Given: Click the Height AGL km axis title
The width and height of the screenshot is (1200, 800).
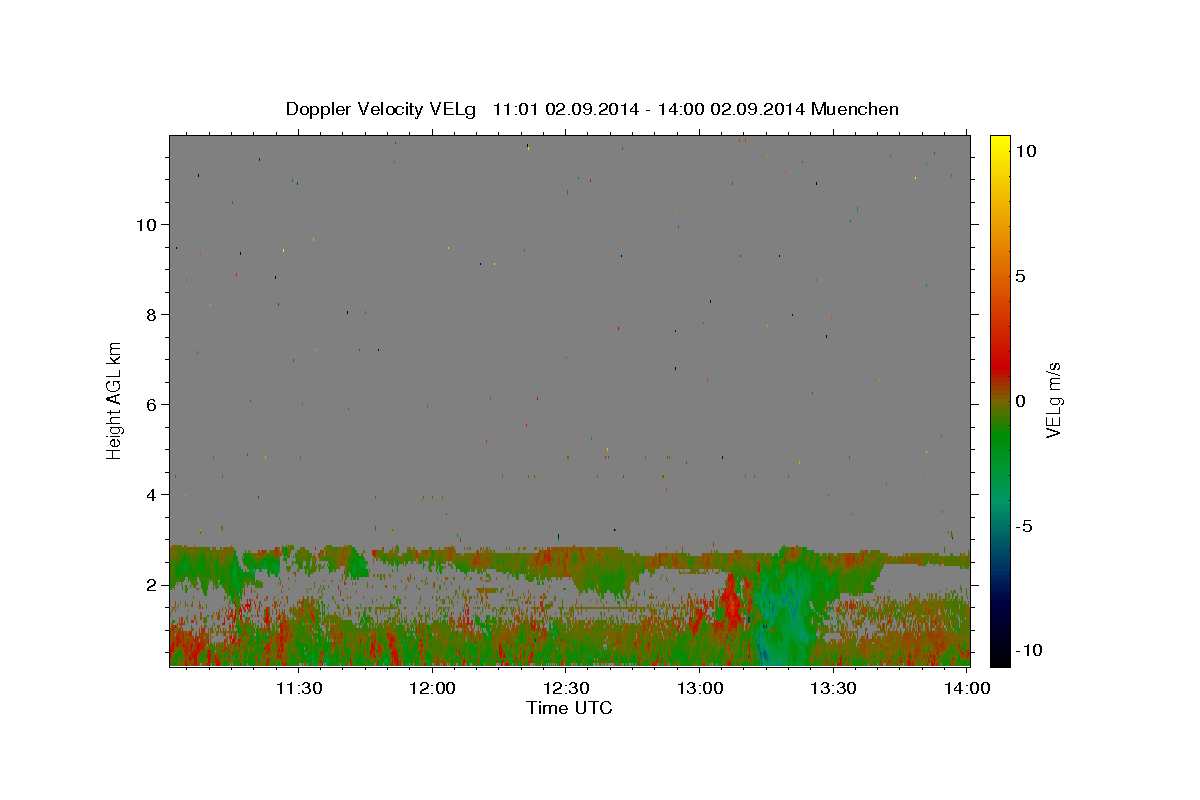Looking at the screenshot, I should [x=115, y=400].
